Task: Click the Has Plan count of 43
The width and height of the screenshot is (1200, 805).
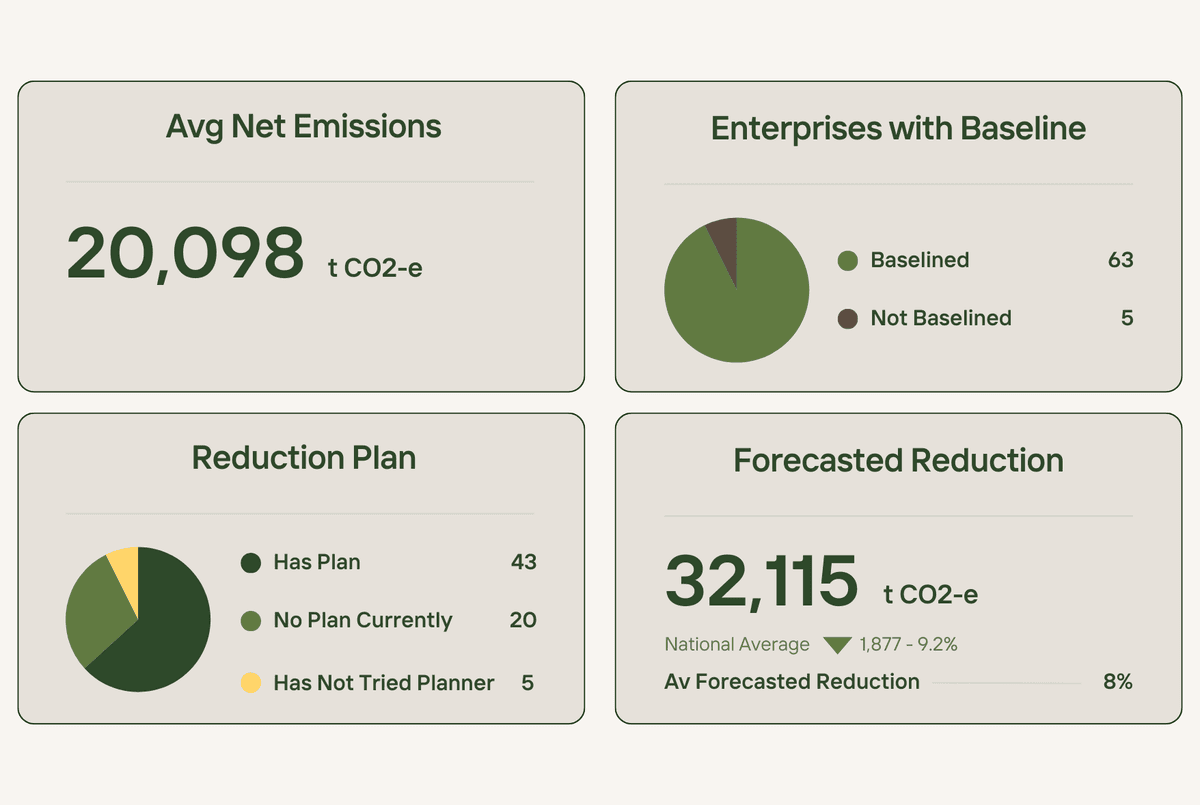Action: pos(523,562)
